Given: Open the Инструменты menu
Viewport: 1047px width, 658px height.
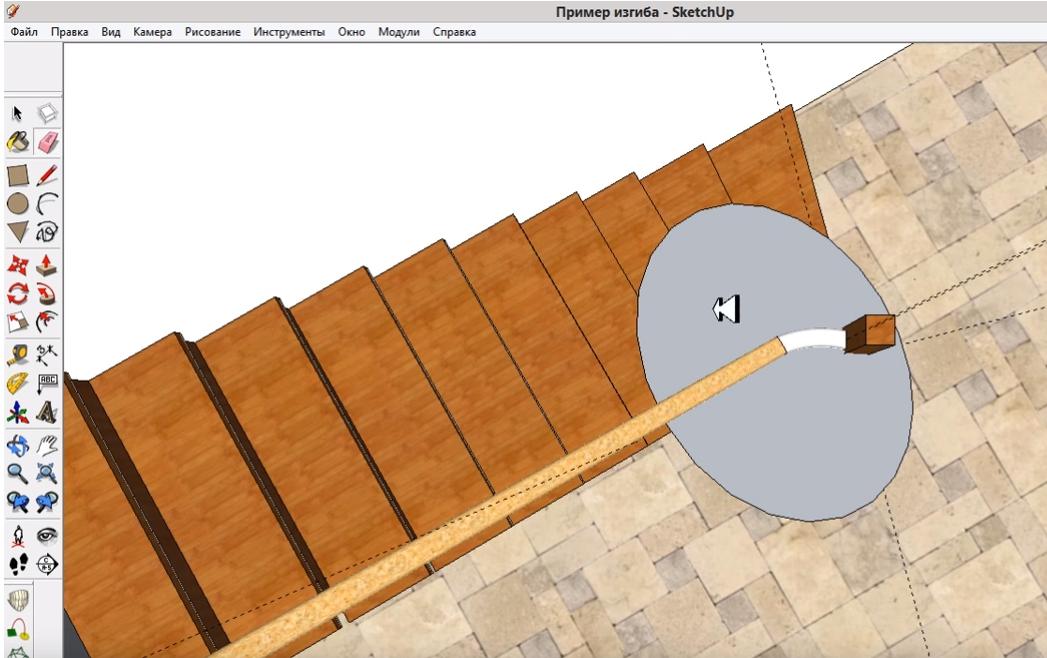Looking at the screenshot, I should click(289, 32).
